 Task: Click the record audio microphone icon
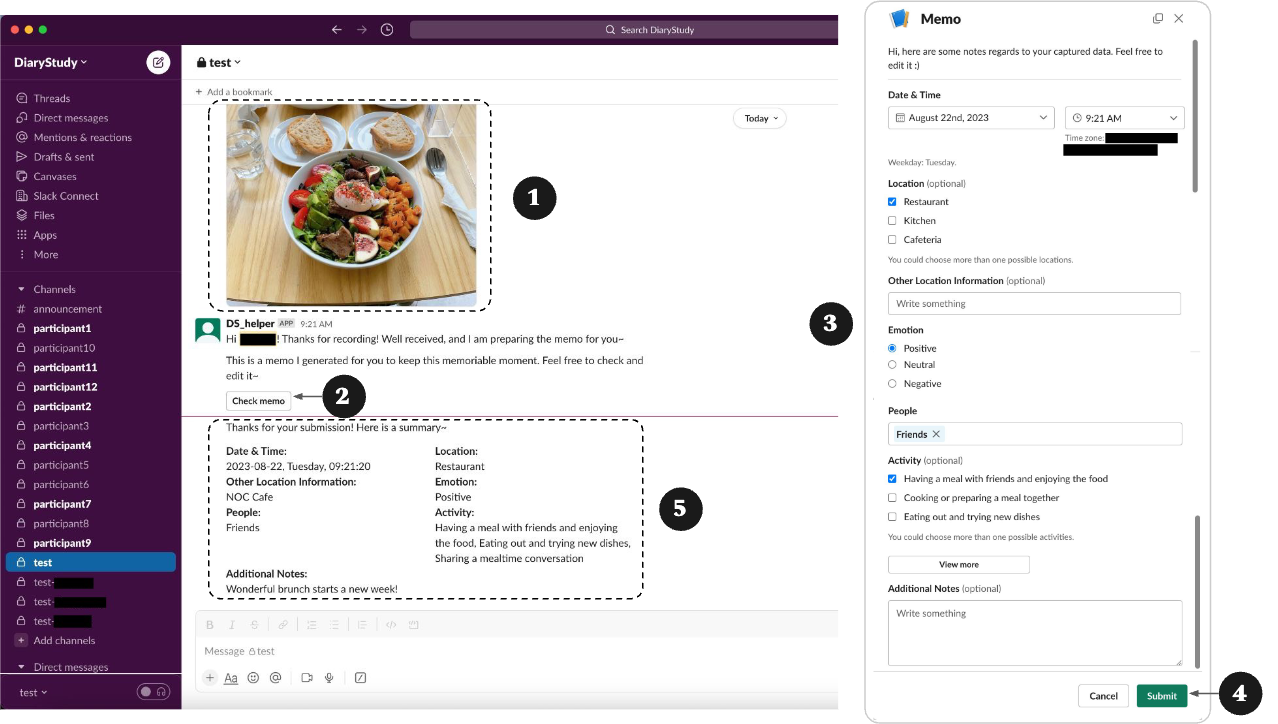[329, 677]
